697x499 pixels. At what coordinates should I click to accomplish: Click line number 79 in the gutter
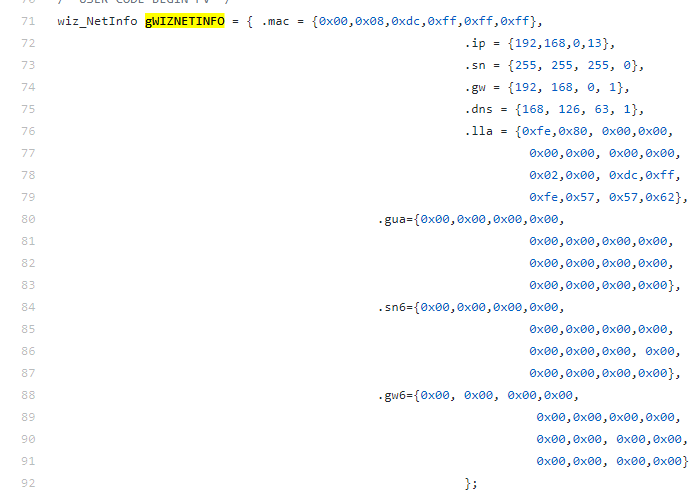pyautogui.click(x=28, y=197)
